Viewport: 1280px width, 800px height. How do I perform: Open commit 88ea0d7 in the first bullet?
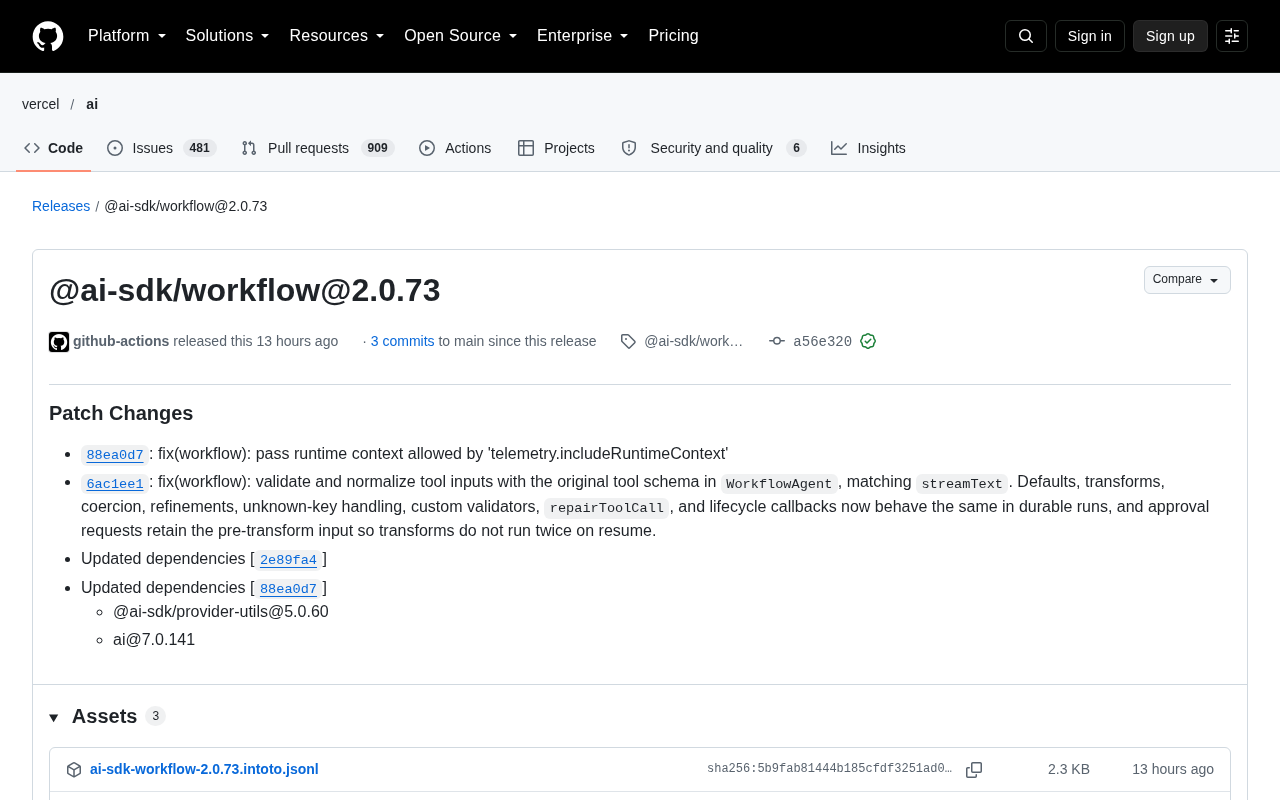pos(115,455)
